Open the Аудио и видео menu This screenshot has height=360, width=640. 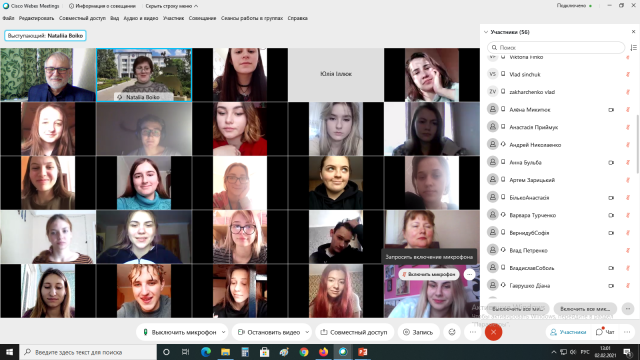141,18
